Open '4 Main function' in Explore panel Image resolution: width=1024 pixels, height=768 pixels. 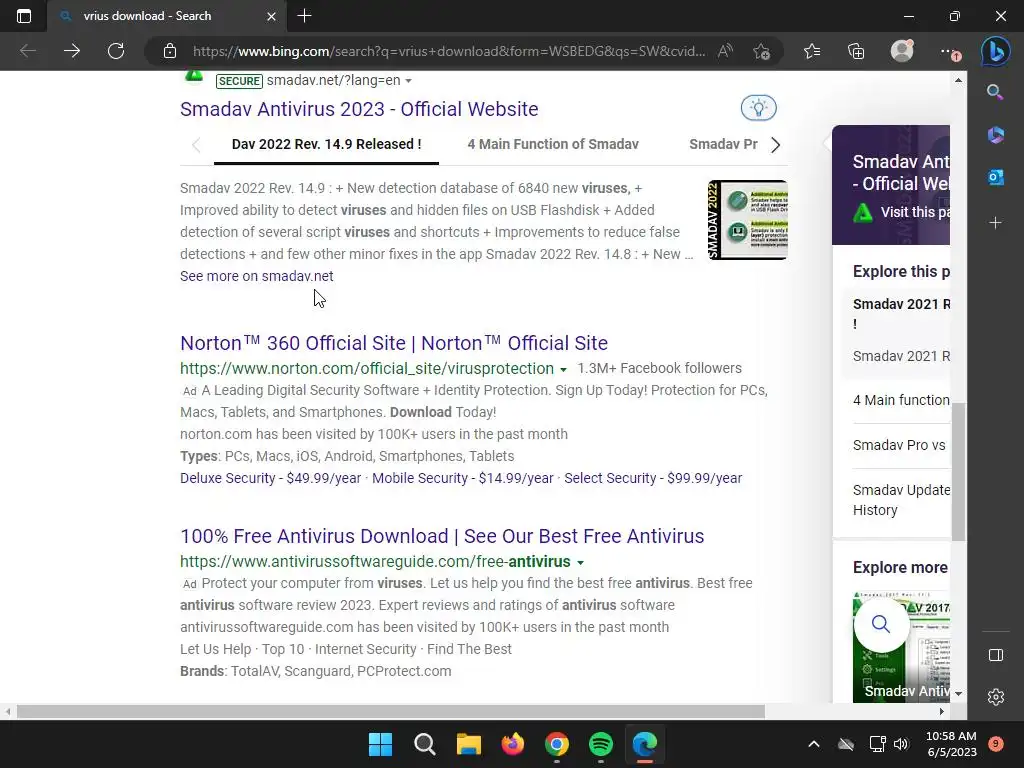pos(901,400)
